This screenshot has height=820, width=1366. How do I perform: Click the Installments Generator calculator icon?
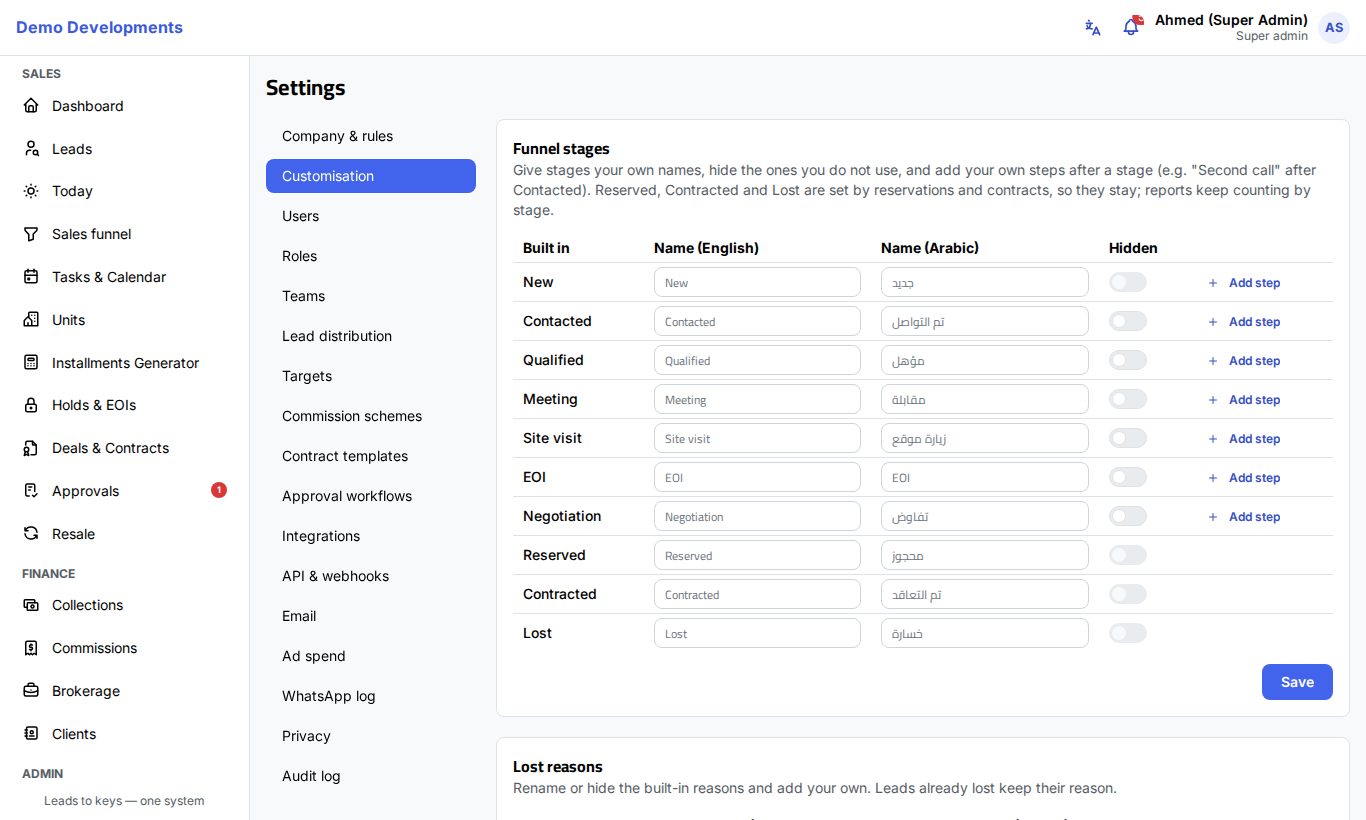tap(31, 363)
